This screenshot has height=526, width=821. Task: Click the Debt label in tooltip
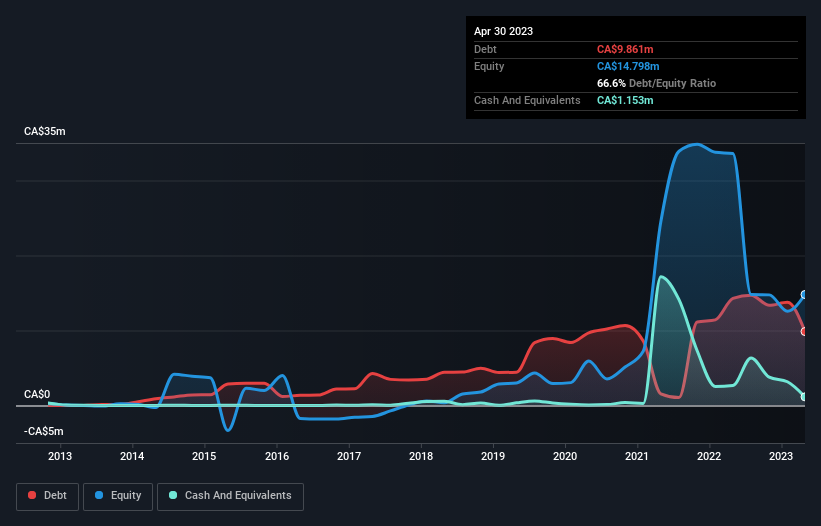[x=485, y=49]
